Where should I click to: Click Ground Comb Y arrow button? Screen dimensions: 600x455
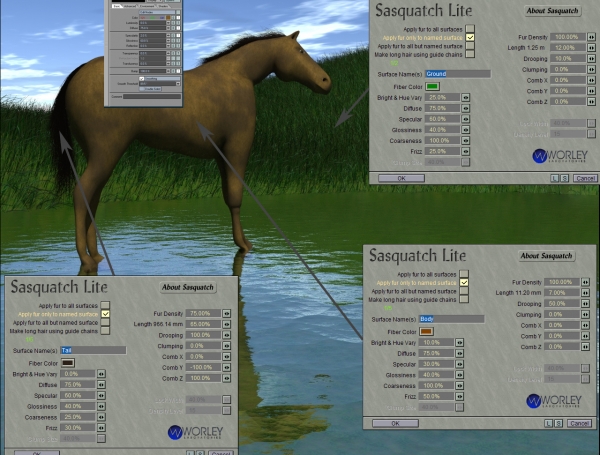(592, 91)
